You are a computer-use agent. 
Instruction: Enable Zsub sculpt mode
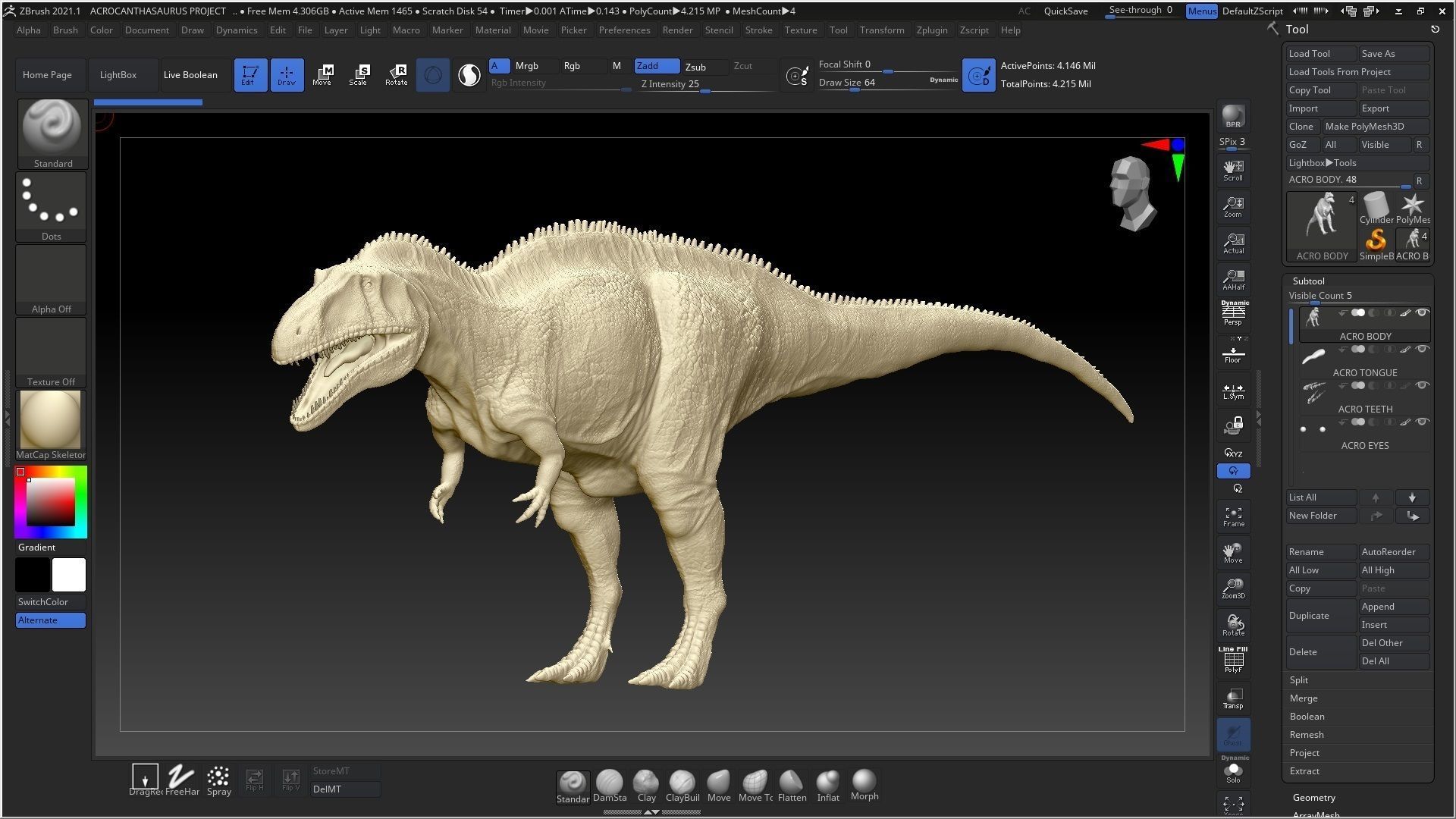pos(704,67)
